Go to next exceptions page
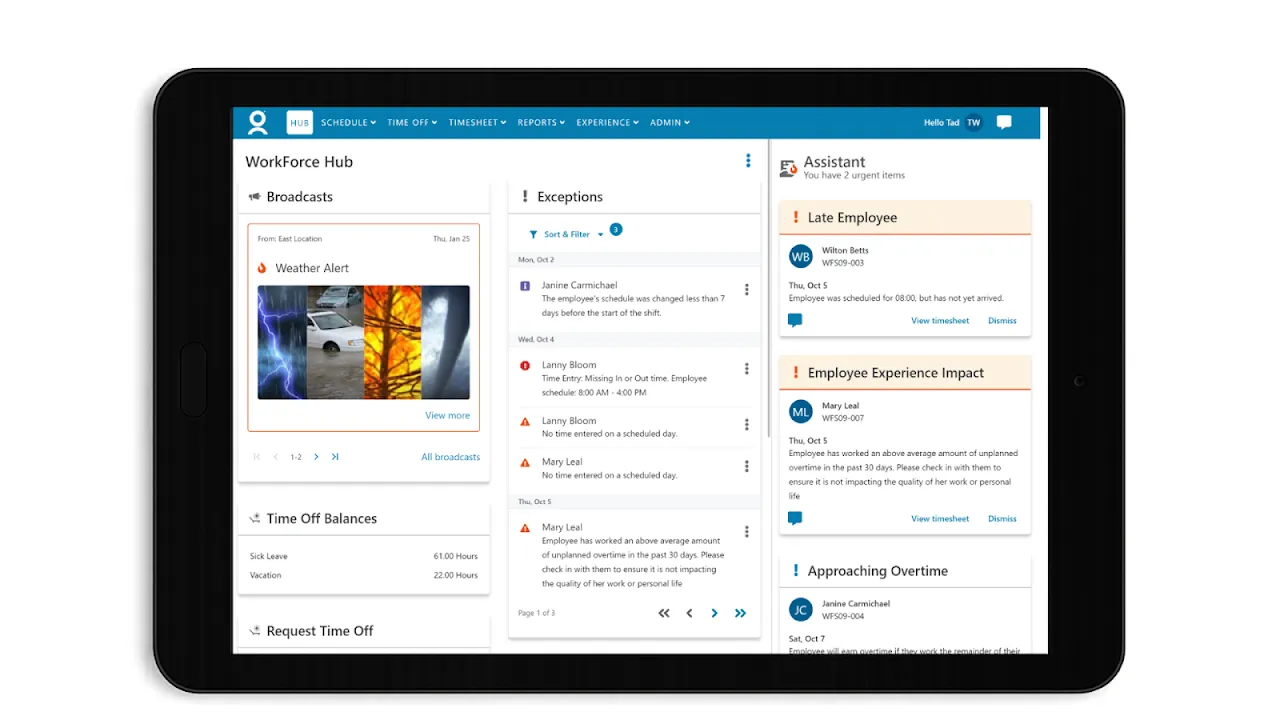 point(714,613)
